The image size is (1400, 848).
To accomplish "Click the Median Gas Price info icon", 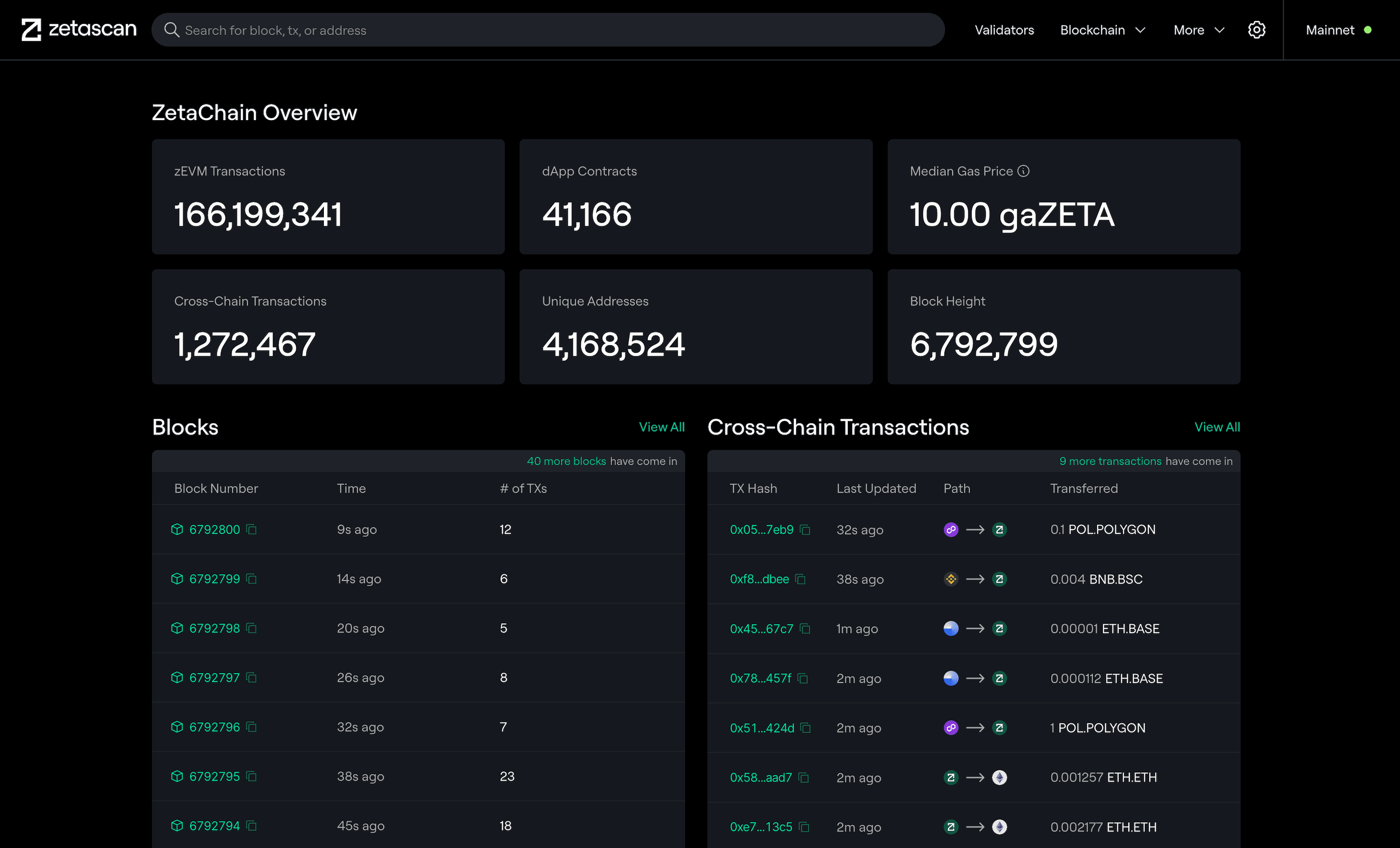I will coord(1023,171).
